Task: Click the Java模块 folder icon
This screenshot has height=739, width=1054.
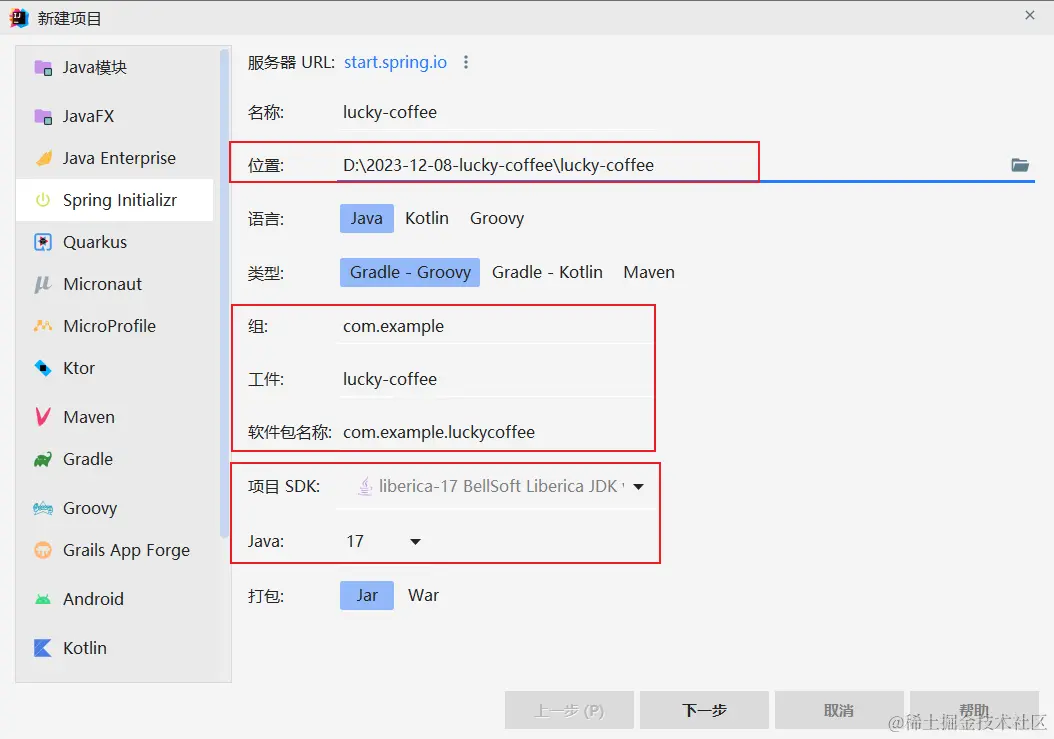Action: pos(43,68)
